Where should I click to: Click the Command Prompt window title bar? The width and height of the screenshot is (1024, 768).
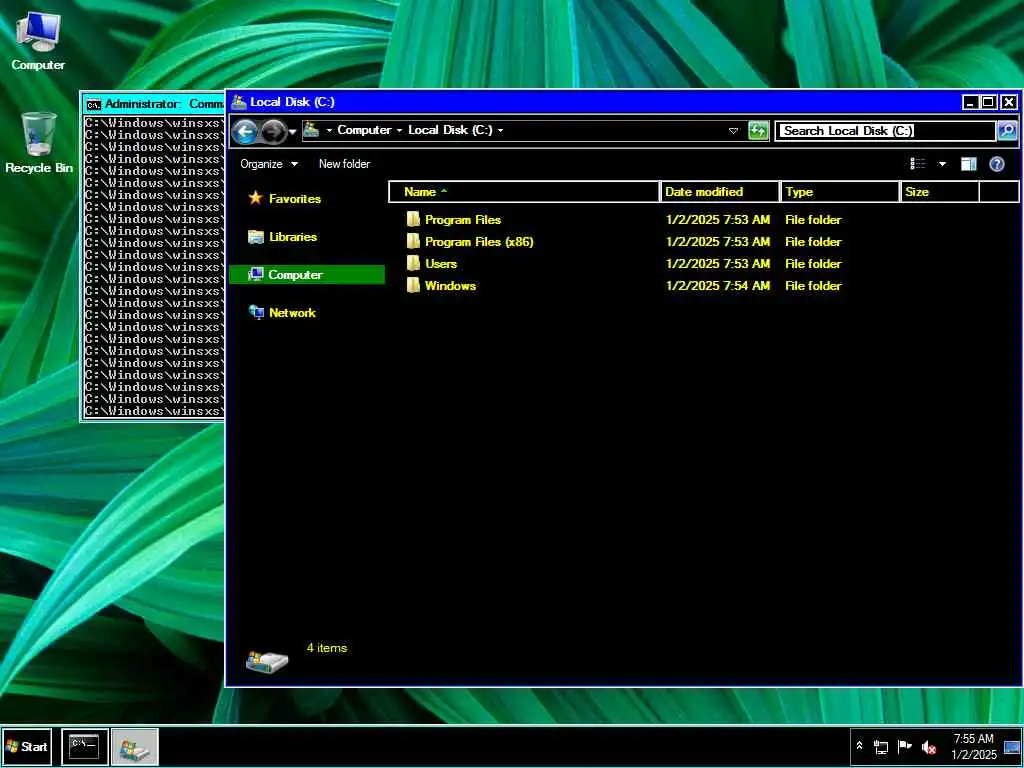pyautogui.click(x=153, y=104)
